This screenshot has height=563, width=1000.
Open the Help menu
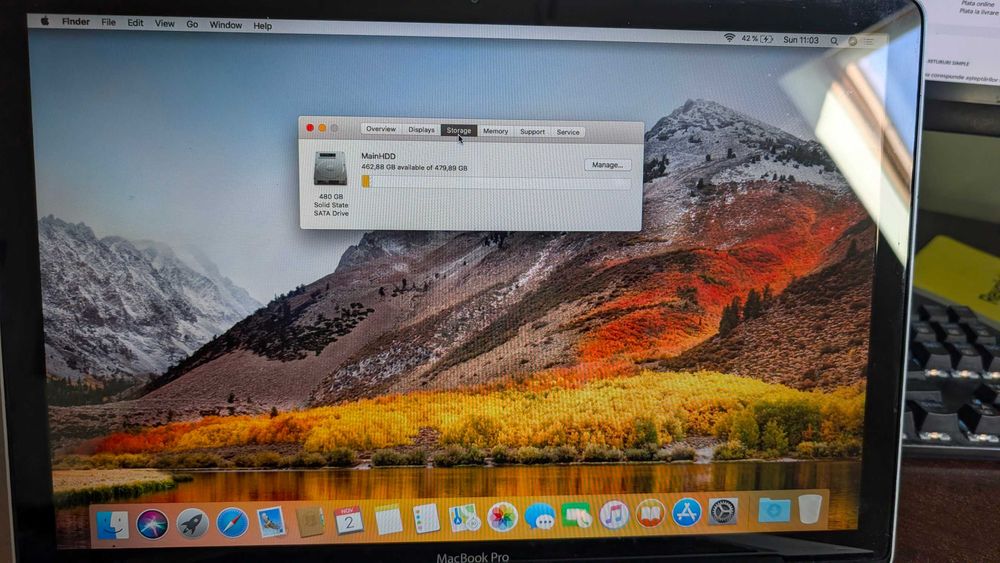pyautogui.click(x=263, y=26)
